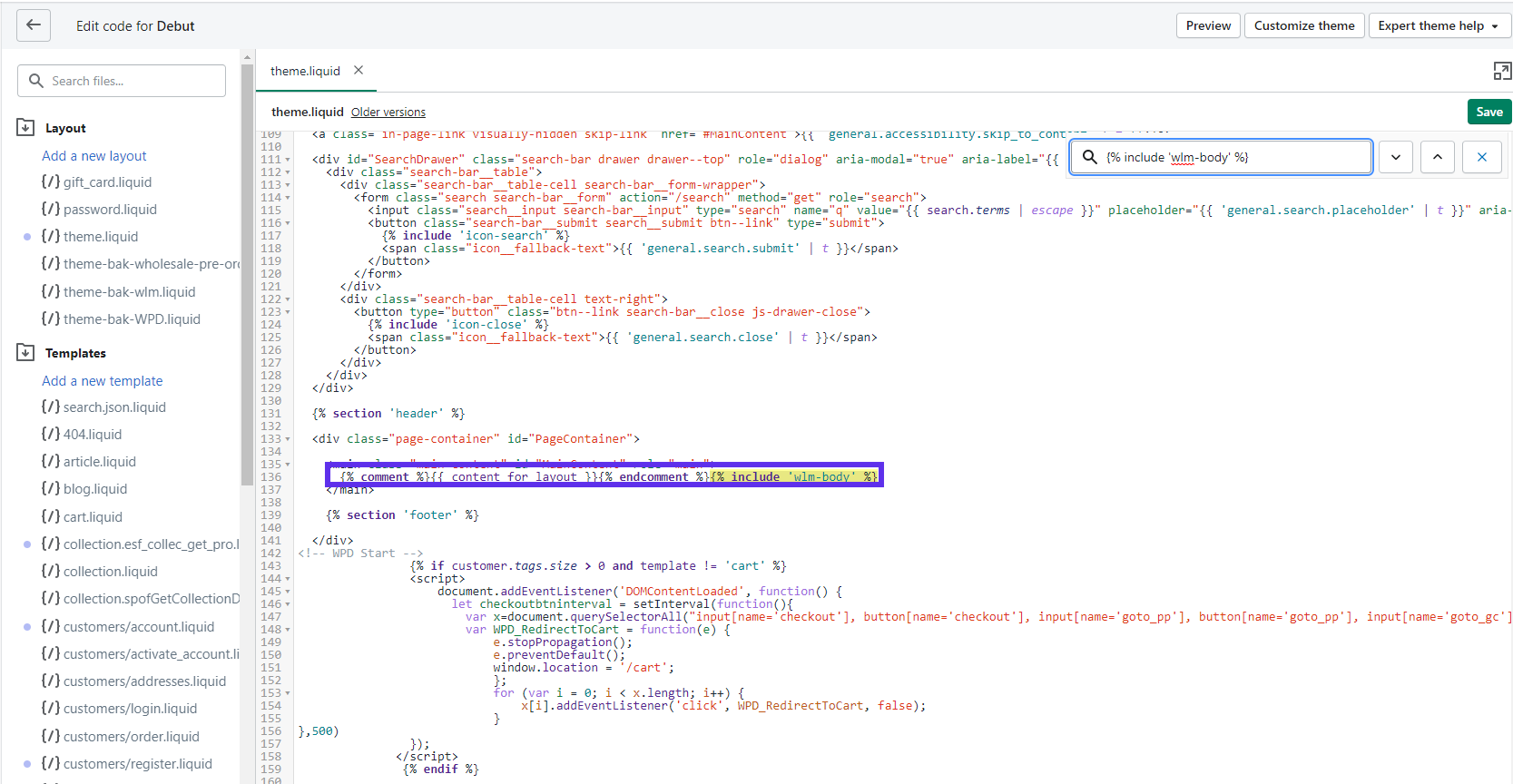The image size is (1513, 784).
Task: Open article.liquid template
Action: (x=99, y=462)
